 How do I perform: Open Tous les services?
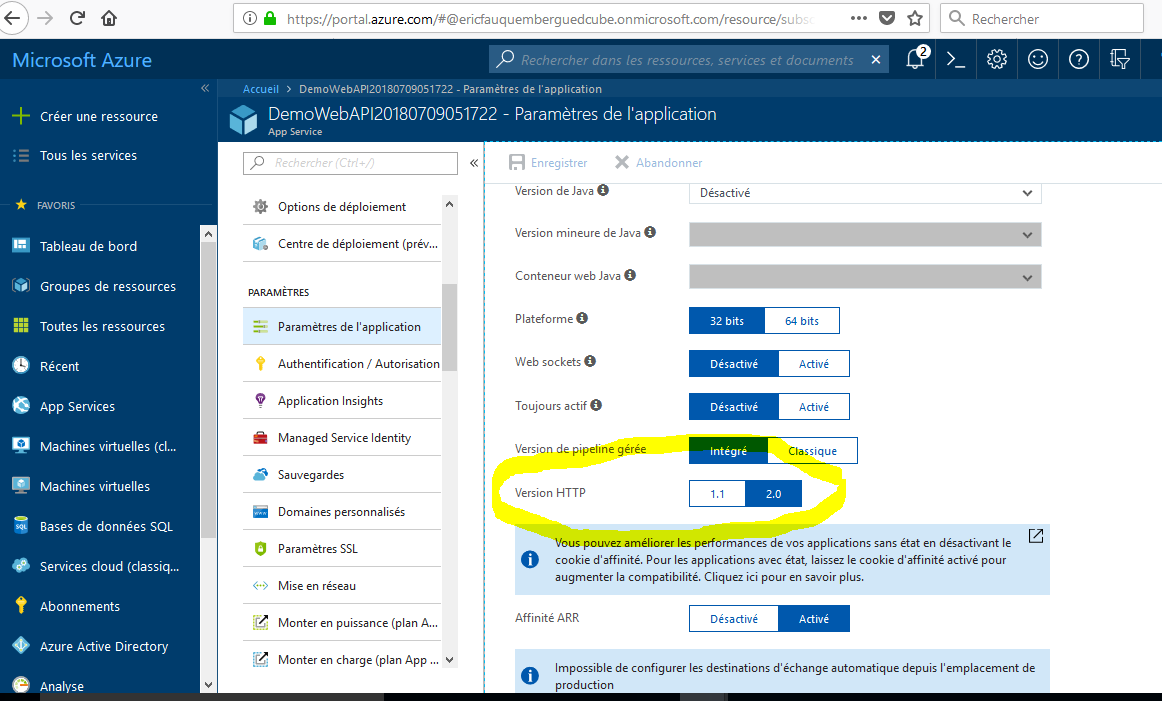[x=88, y=156]
